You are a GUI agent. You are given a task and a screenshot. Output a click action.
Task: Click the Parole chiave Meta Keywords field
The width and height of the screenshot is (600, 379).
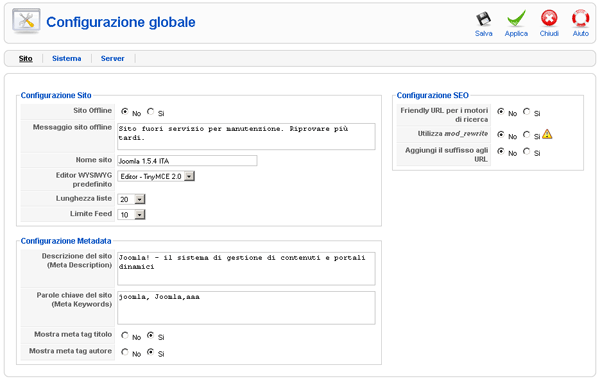(x=246, y=308)
